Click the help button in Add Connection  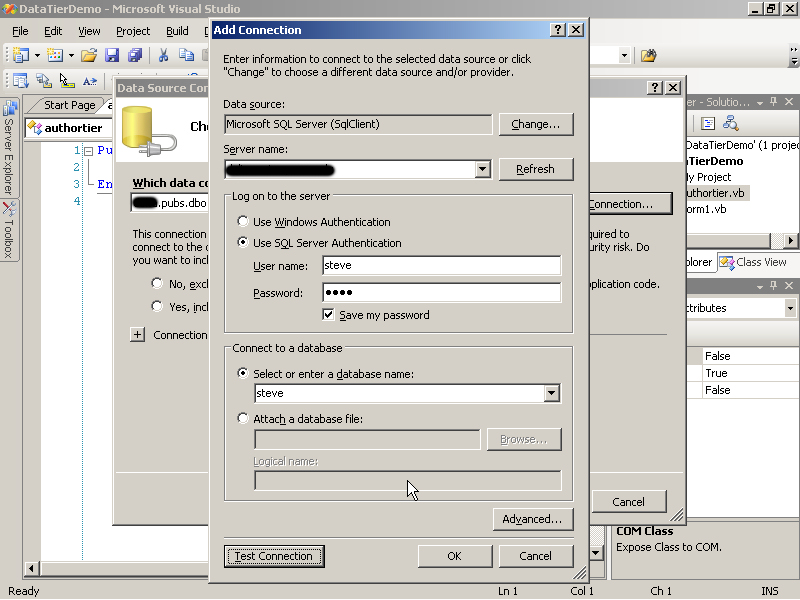click(558, 30)
